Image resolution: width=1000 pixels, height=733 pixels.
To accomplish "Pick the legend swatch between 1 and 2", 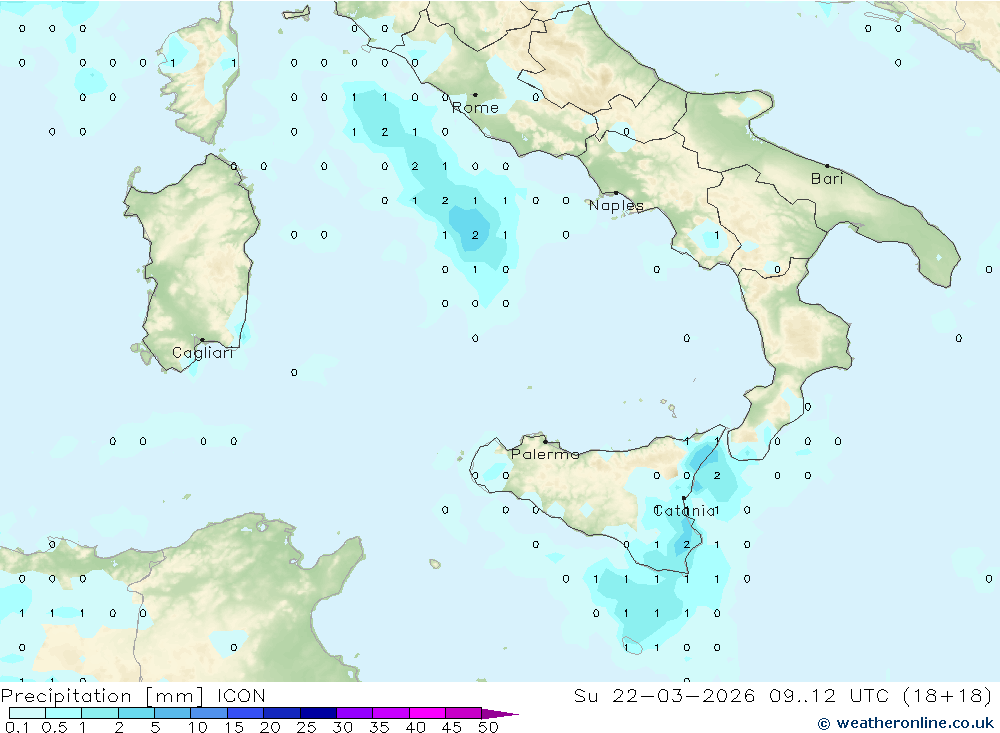I will coord(99,713).
